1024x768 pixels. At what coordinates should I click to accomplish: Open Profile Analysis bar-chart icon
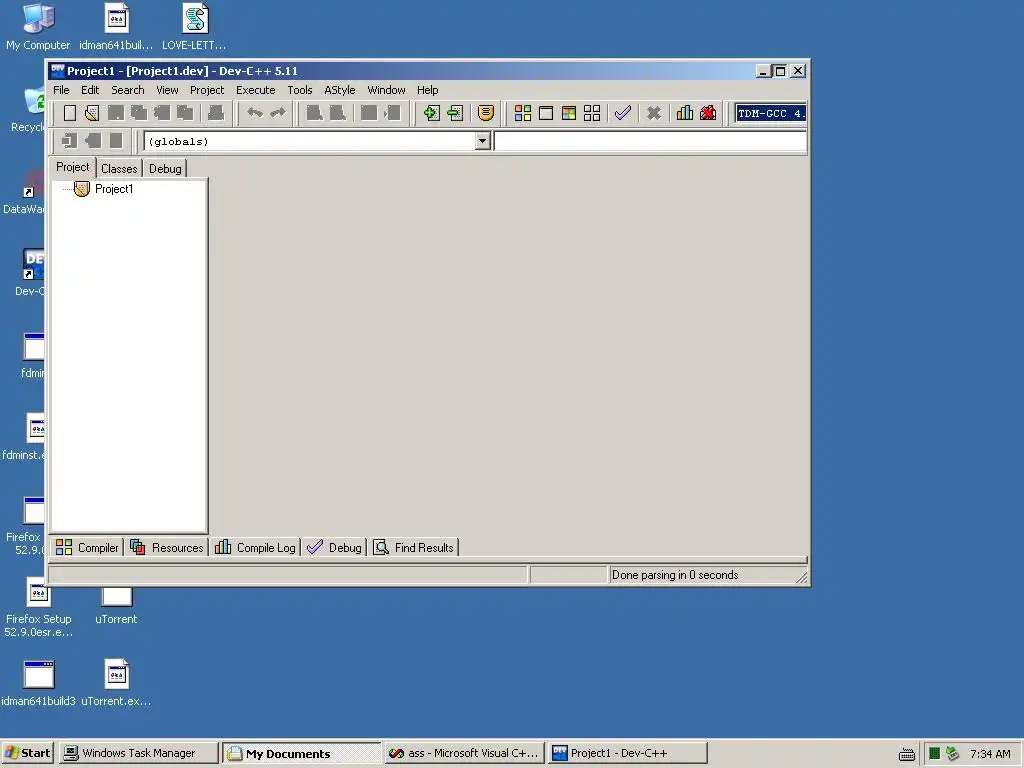coord(684,113)
